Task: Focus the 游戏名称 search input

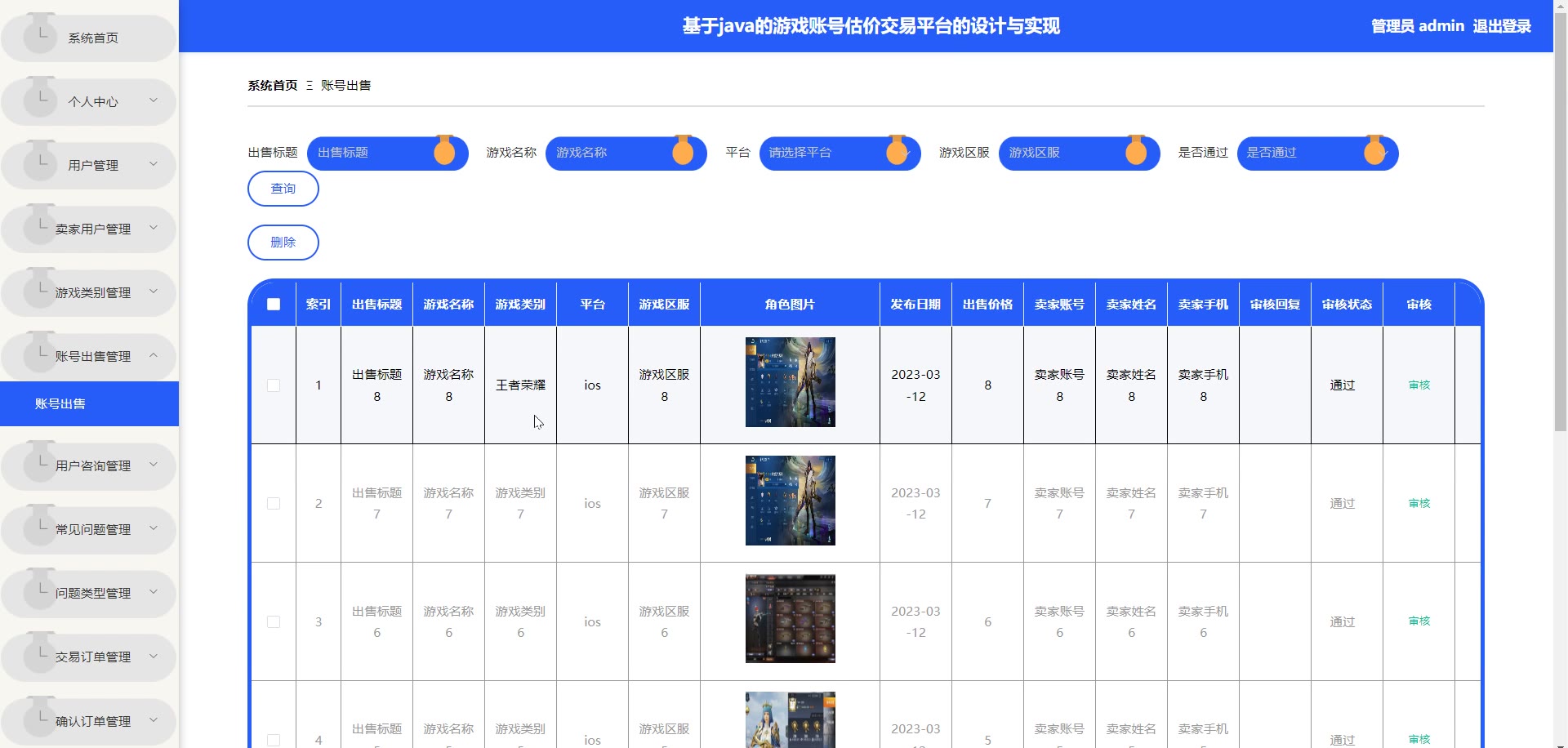Action: coord(626,154)
